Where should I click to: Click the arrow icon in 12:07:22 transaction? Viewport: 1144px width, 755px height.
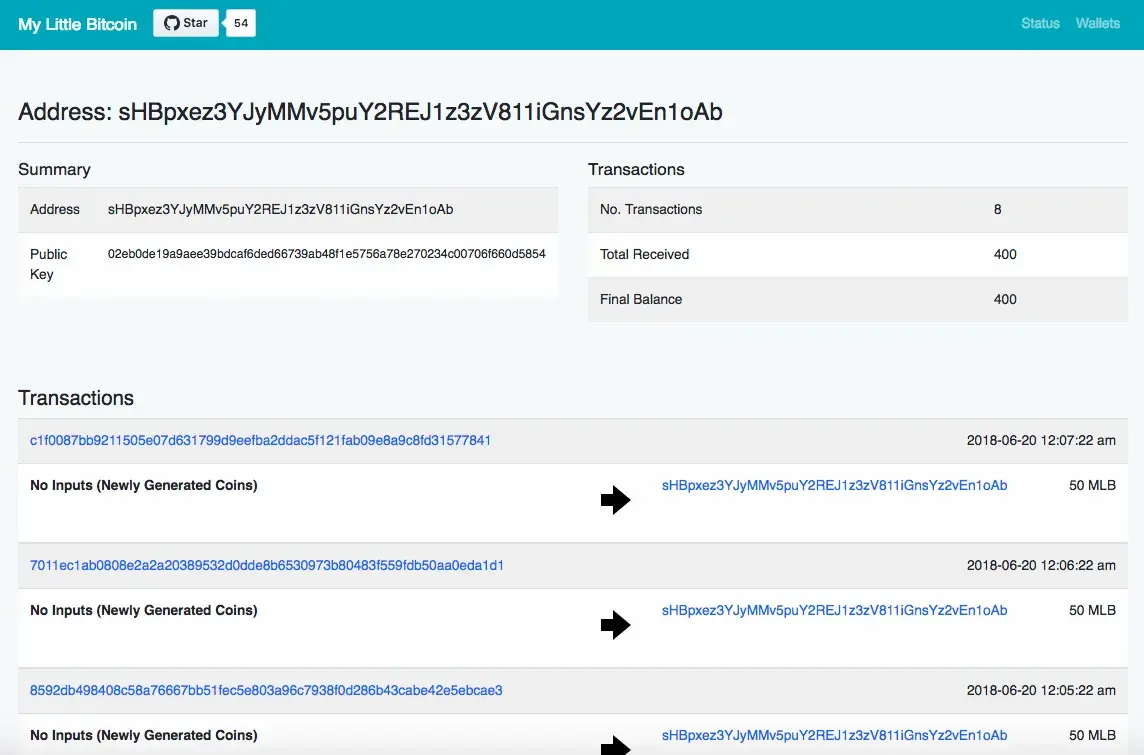[615, 500]
